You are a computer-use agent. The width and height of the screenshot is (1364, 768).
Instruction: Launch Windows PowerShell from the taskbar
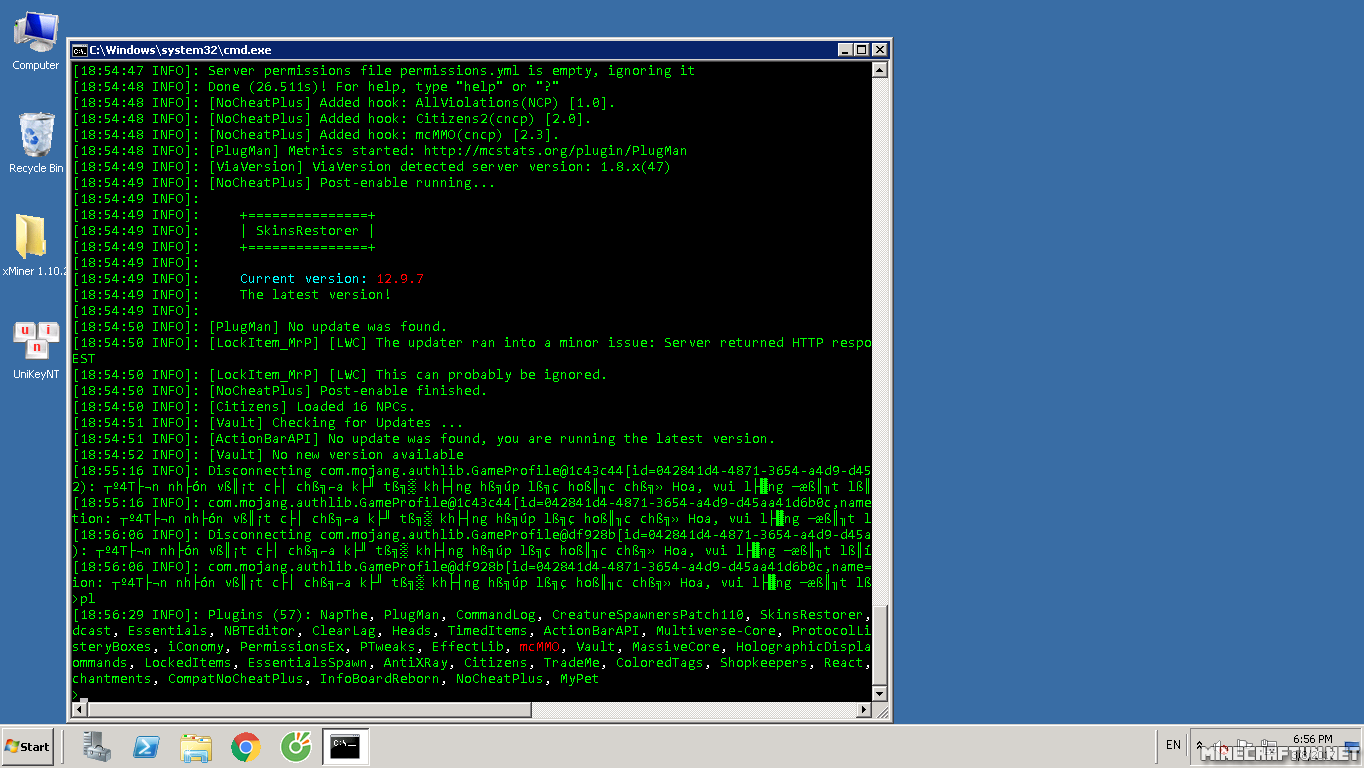pyautogui.click(x=147, y=746)
